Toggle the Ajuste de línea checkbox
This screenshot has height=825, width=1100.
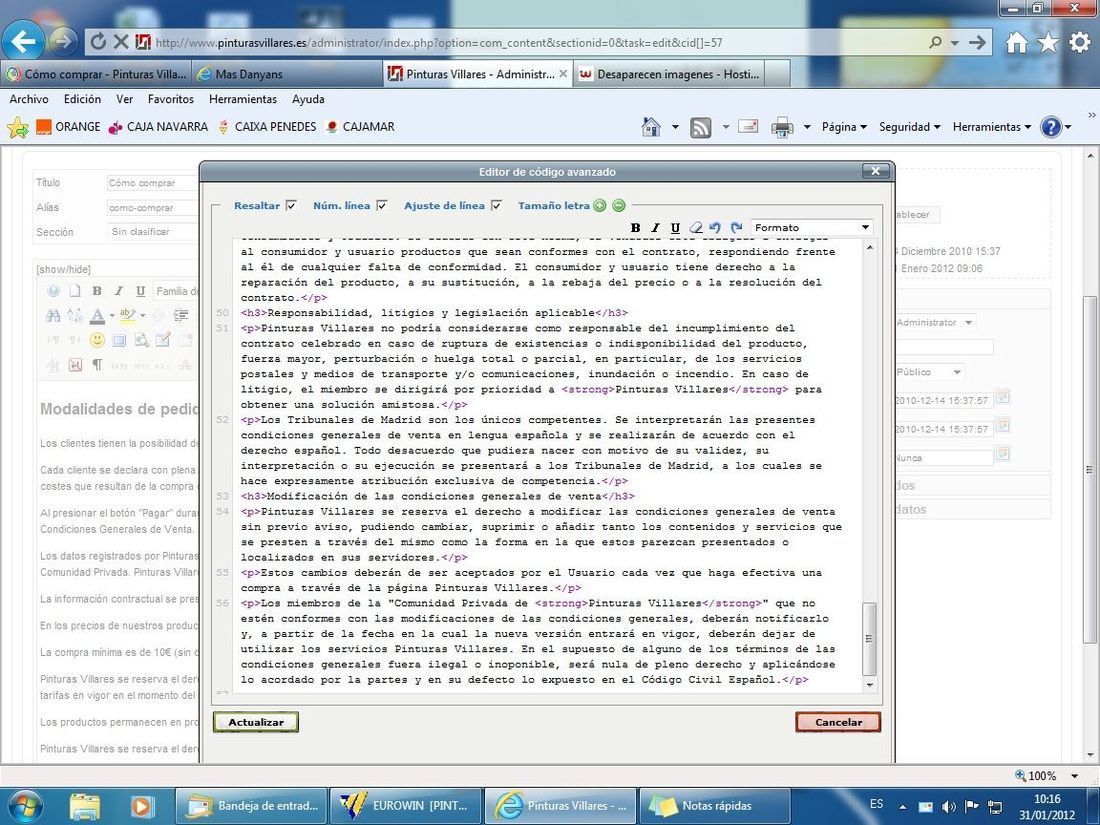pyautogui.click(x=497, y=206)
